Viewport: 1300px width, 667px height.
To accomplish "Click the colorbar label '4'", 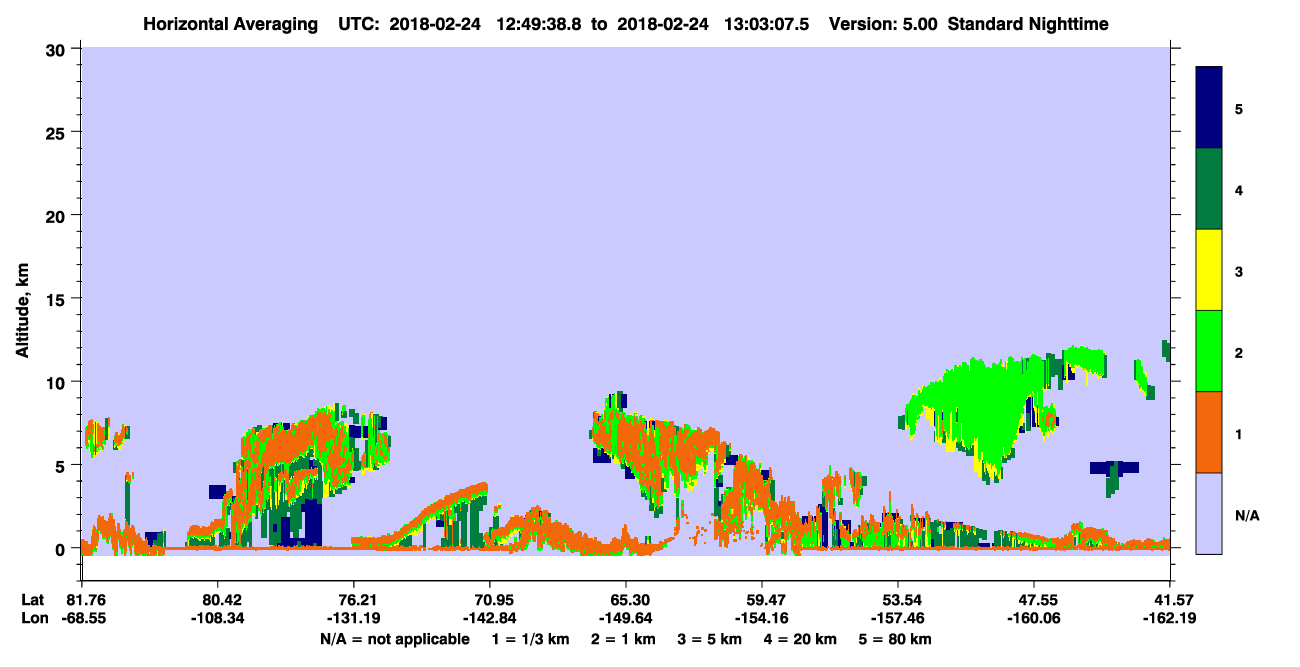I will point(1239,189).
